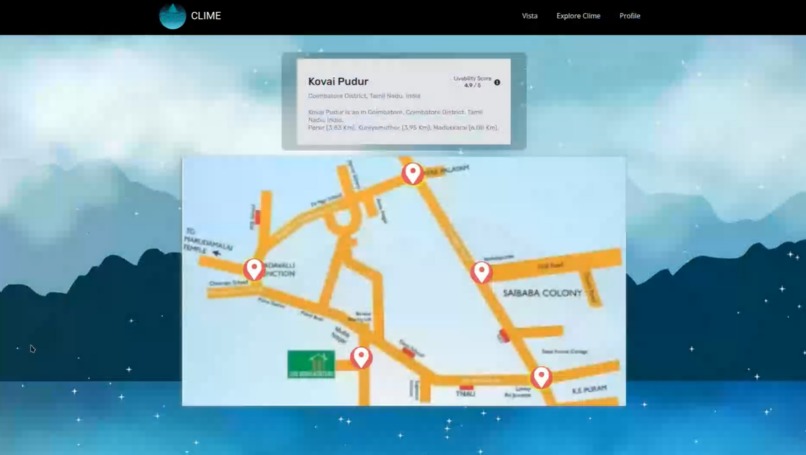This screenshot has width=806, height=455.
Task: Click the map pin beside green building logo
Action: pos(361,358)
